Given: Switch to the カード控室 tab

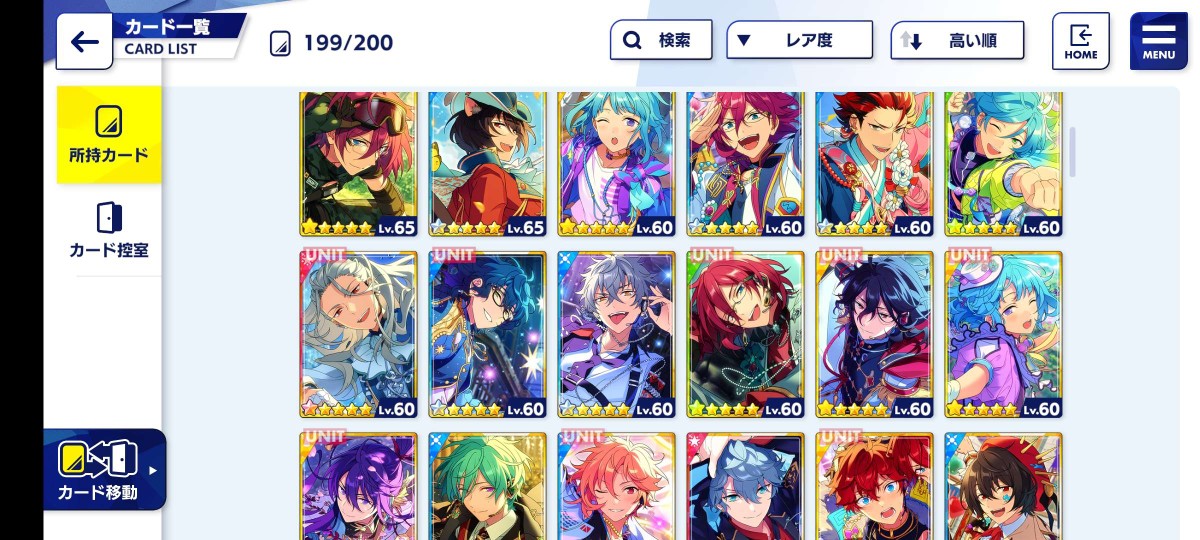Looking at the screenshot, I should [108, 230].
